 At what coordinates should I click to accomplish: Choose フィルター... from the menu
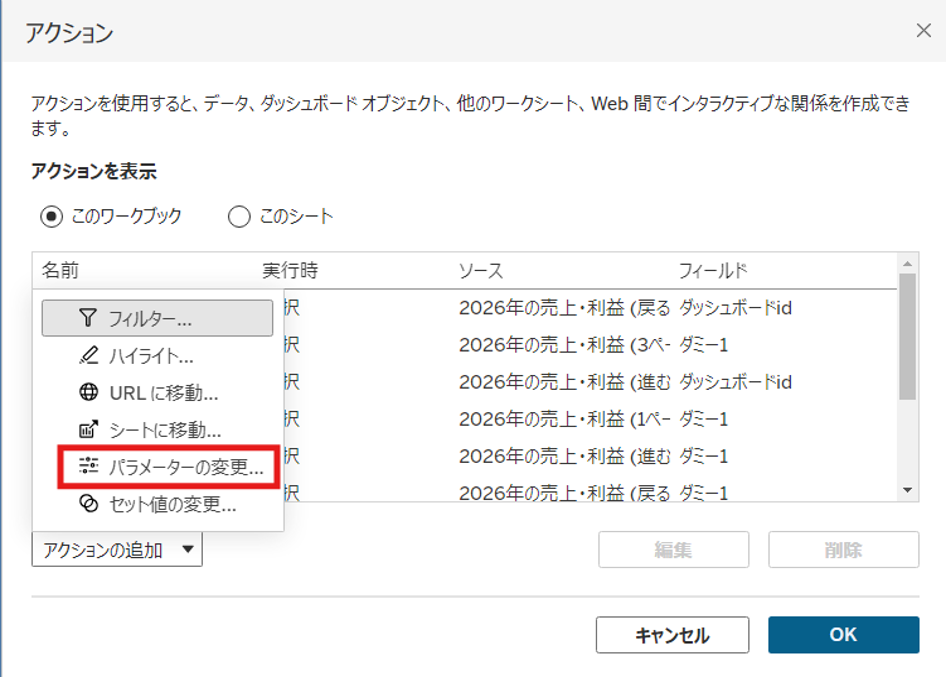pos(157,318)
